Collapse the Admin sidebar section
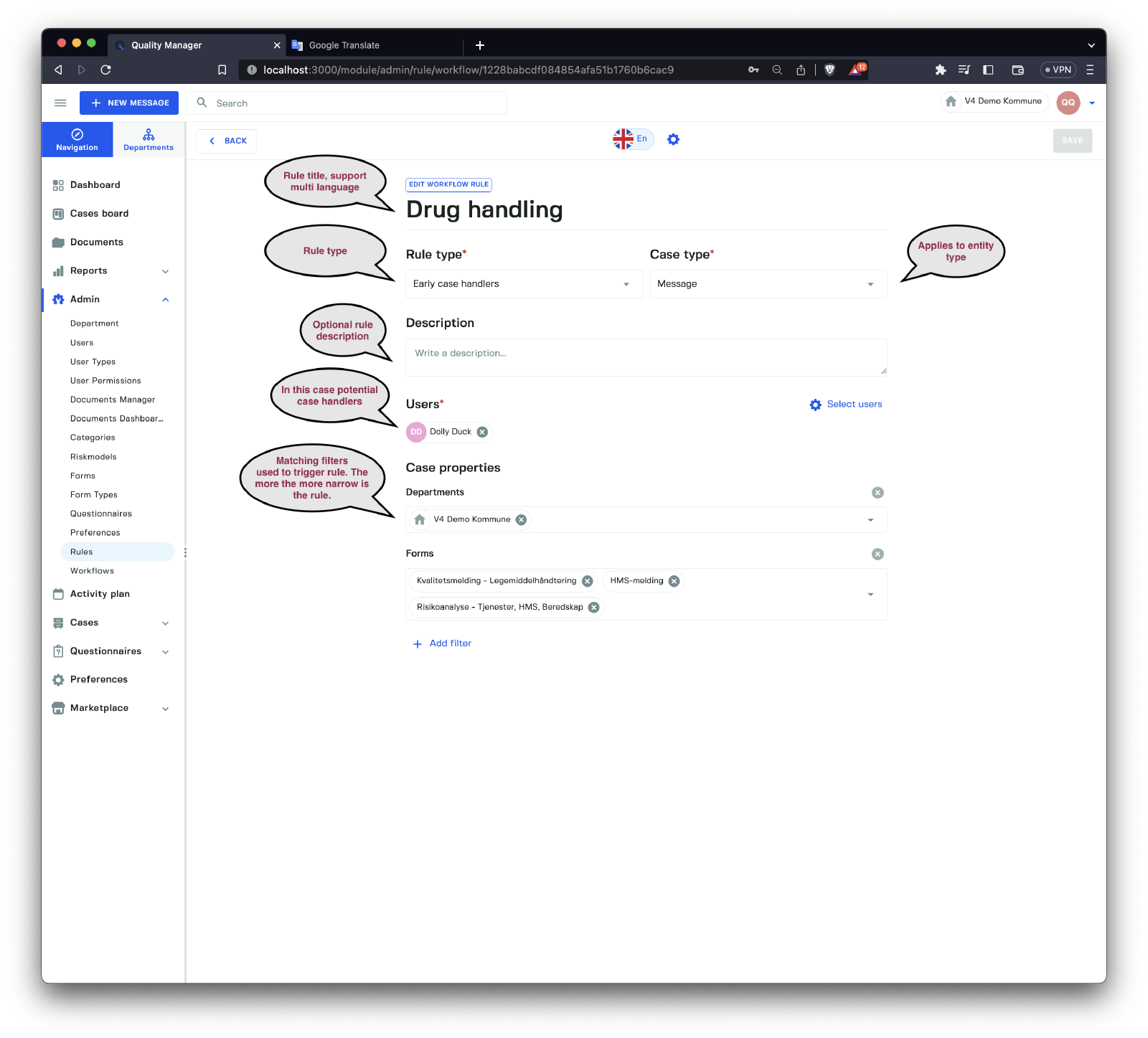Screen dimensions: 1148x1038 [165, 300]
